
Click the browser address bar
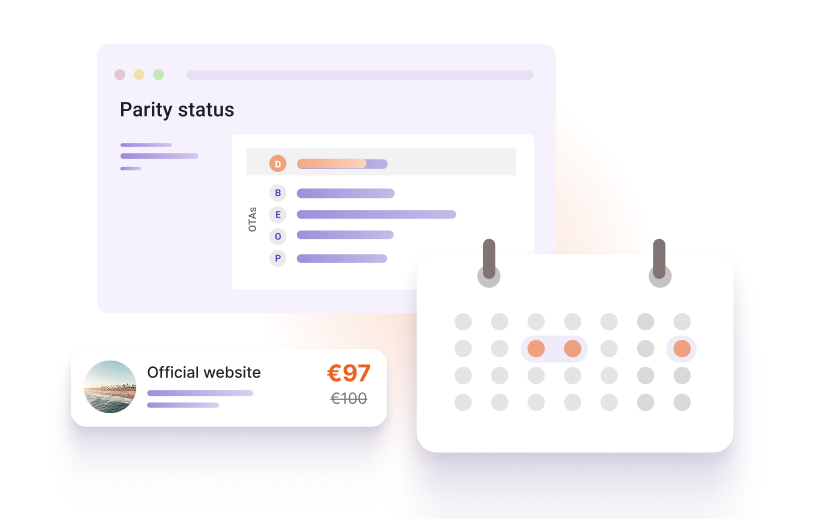click(360, 75)
